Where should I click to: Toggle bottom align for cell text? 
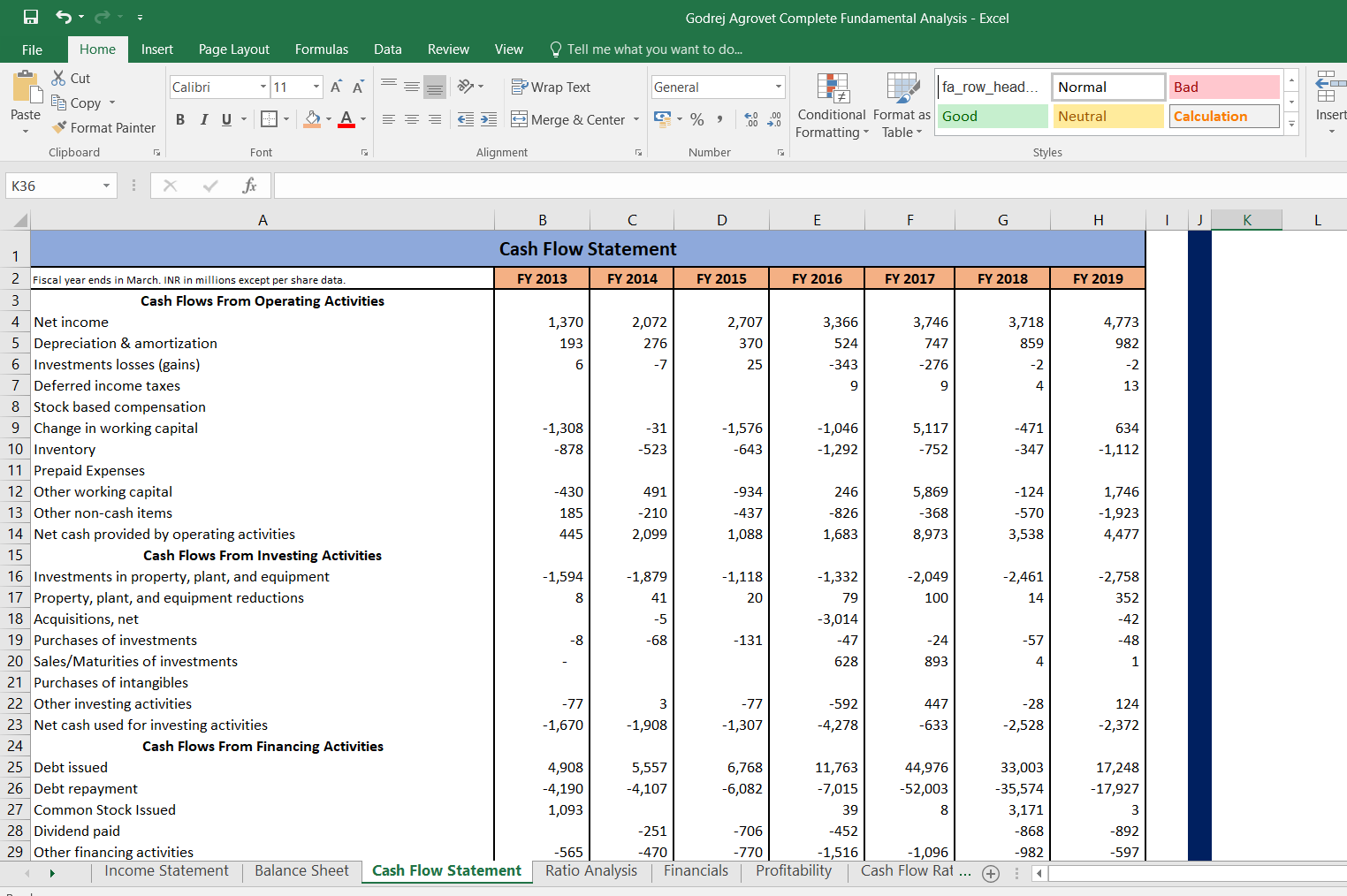[435, 86]
